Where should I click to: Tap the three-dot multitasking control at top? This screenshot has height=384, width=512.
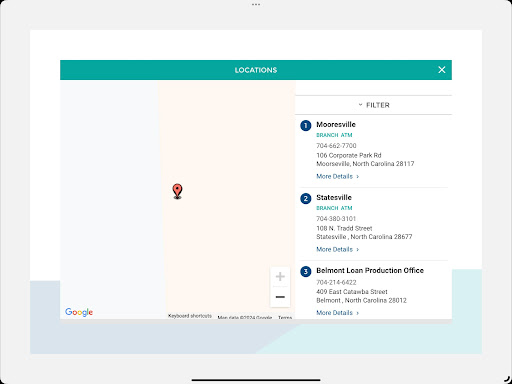[x=256, y=5]
